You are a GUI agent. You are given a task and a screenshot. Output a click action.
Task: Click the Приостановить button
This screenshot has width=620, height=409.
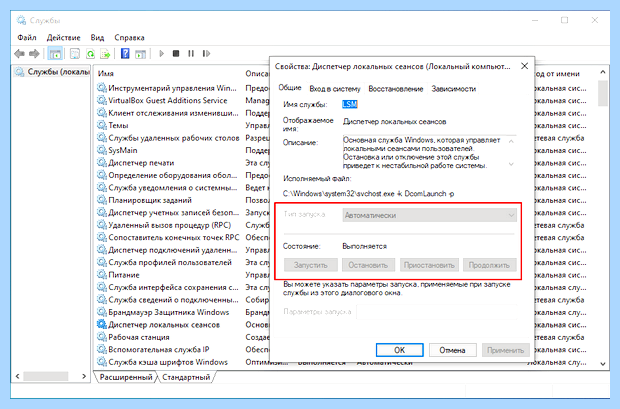pos(429,265)
